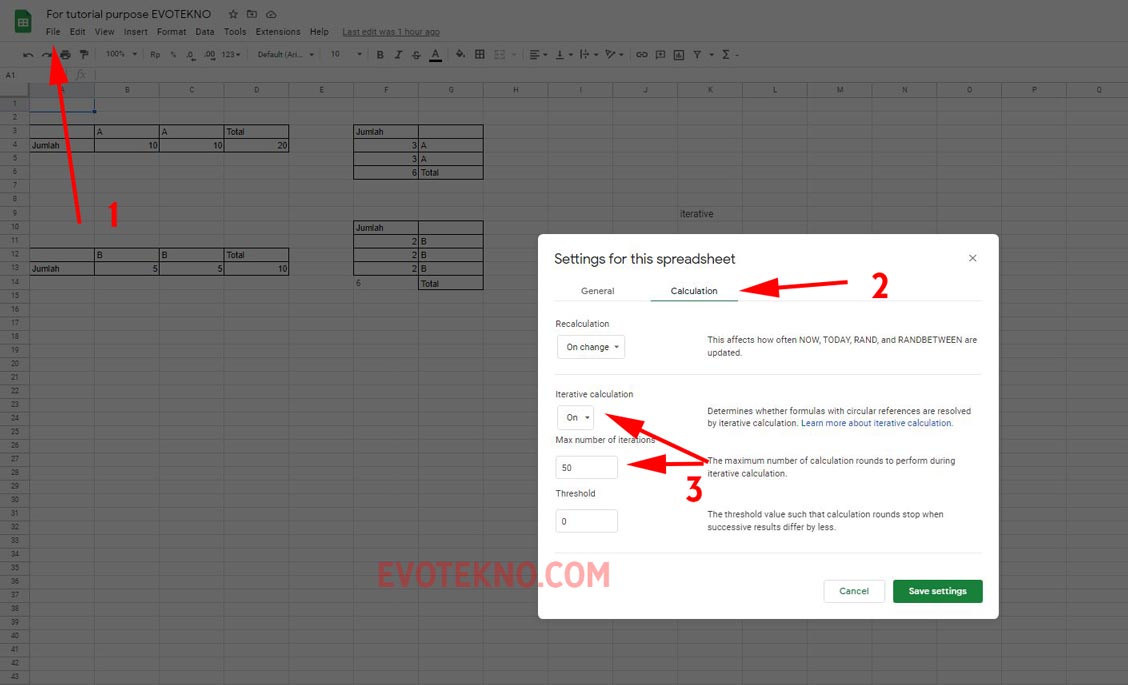
Task: Click the print icon
Action: click(65, 55)
